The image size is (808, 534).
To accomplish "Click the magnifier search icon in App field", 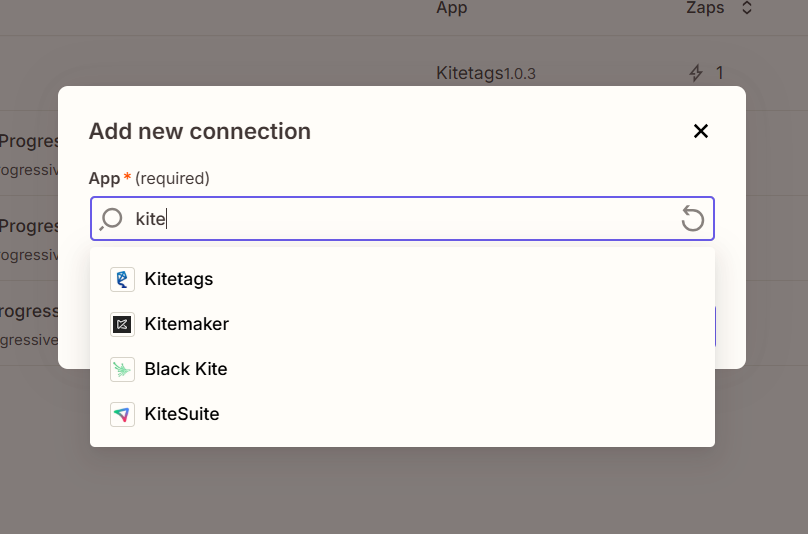I will click(x=112, y=218).
